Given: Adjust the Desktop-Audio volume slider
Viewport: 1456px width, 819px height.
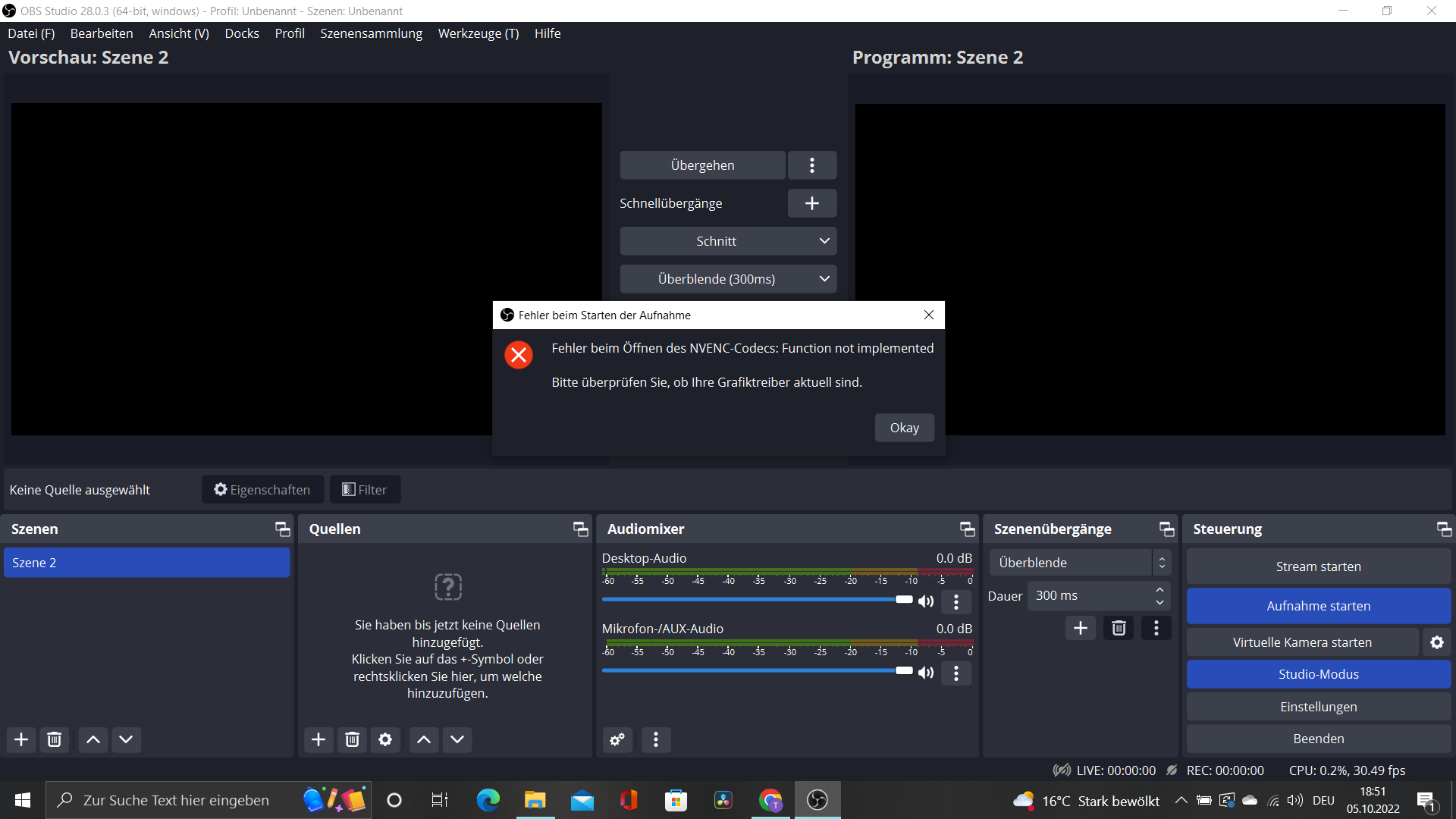Looking at the screenshot, I should (757, 599).
